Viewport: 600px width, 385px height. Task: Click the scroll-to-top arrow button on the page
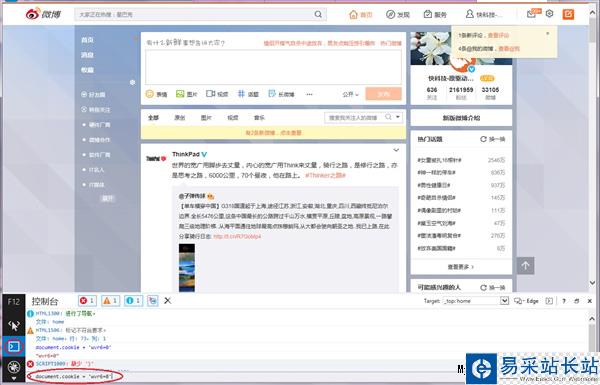(525, 265)
